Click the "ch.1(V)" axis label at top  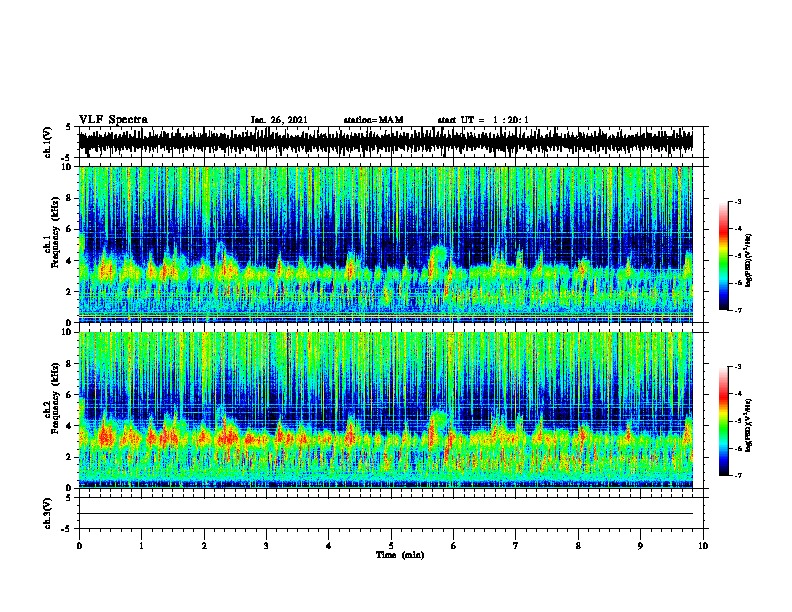point(48,142)
